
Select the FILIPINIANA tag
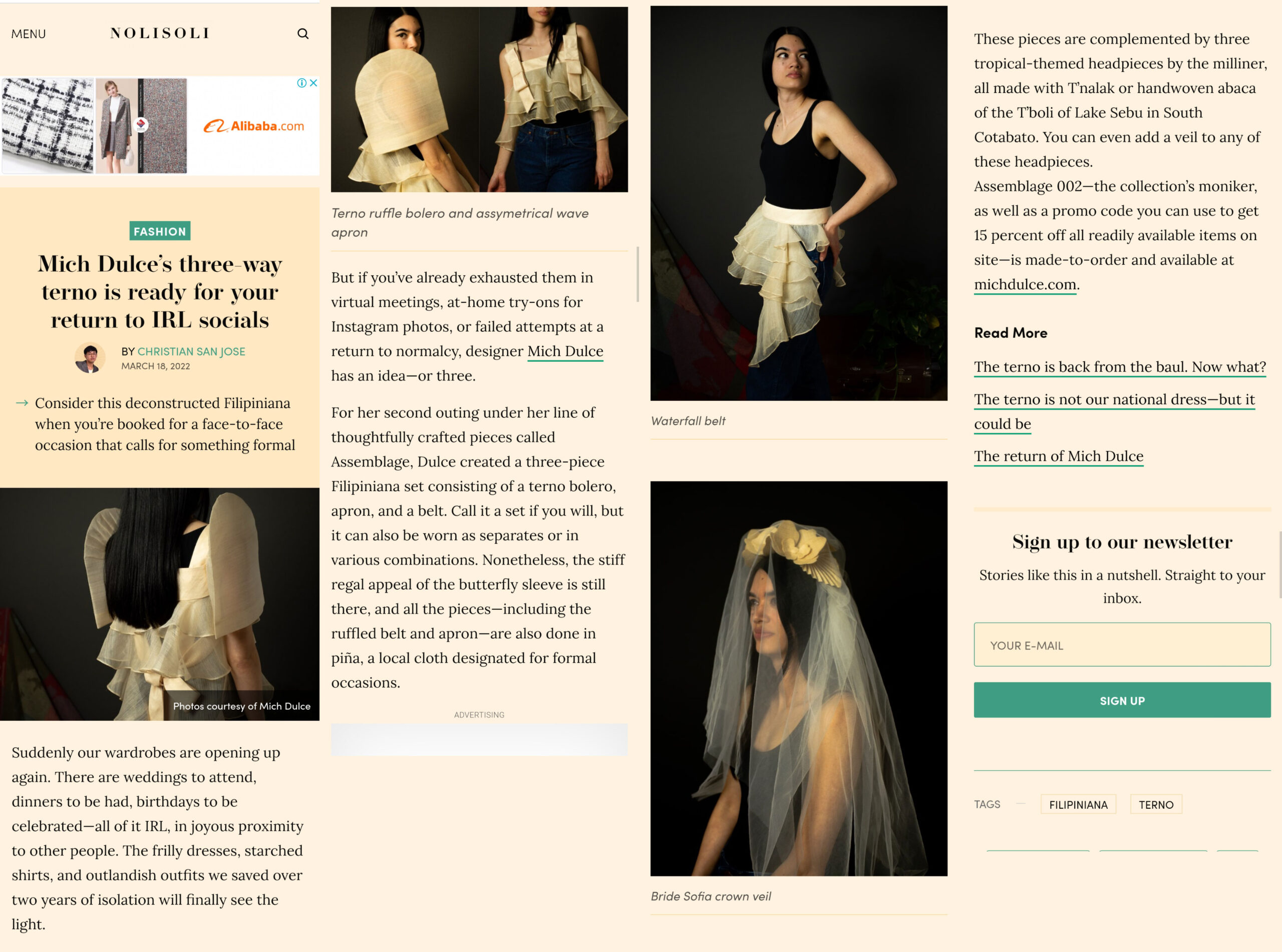1078,804
